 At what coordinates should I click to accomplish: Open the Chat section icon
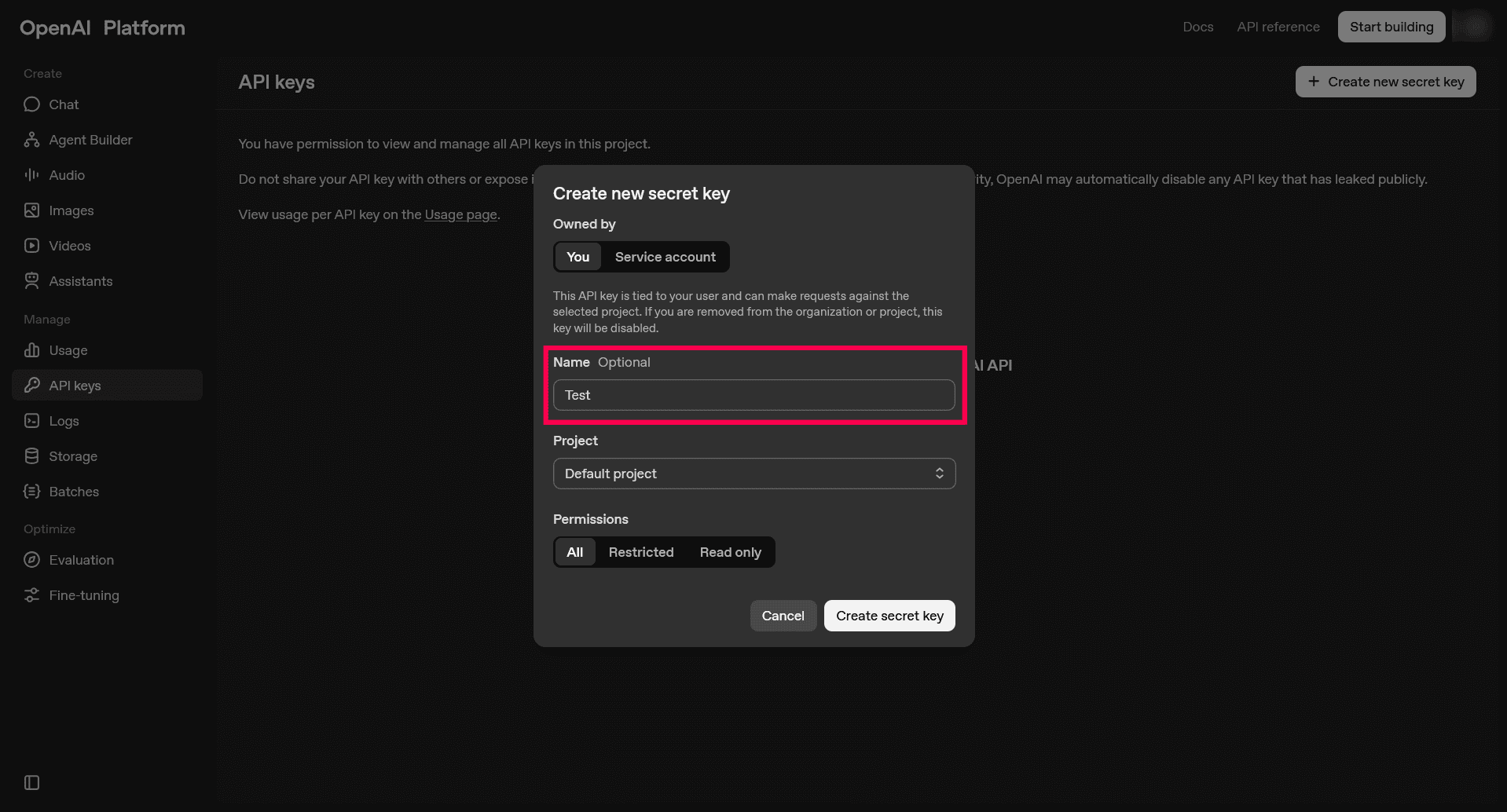(x=31, y=104)
